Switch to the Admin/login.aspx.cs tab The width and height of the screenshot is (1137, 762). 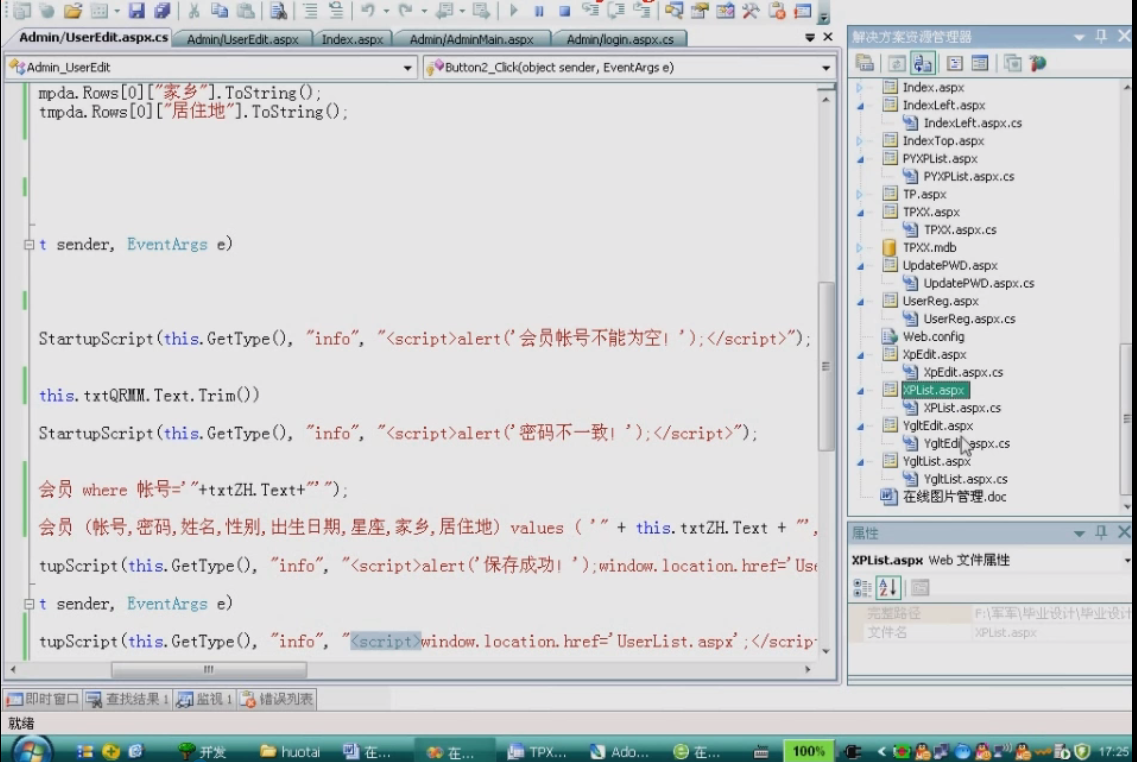(x=620, y=39)
